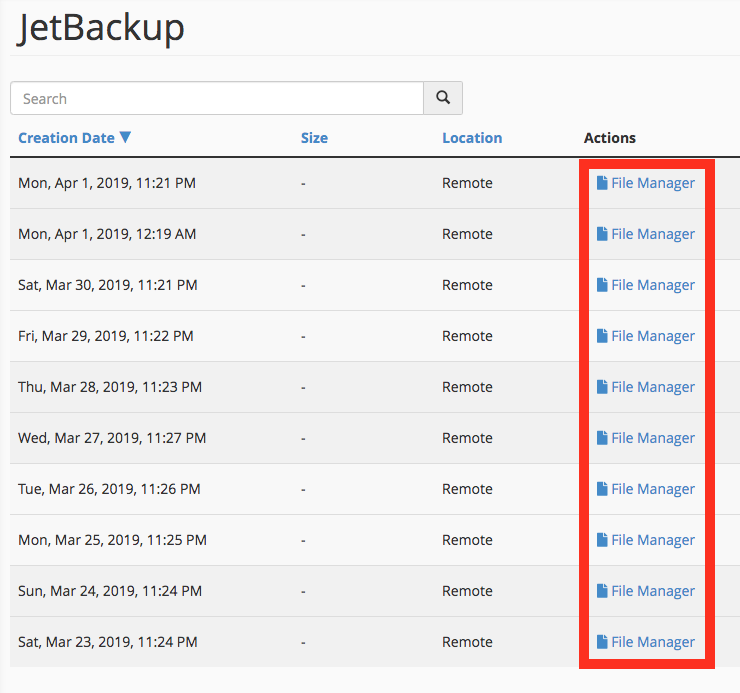Open File Manager for Mar 30 backup
This screenshot has width=740, height=693.
(x=646, y=285)
